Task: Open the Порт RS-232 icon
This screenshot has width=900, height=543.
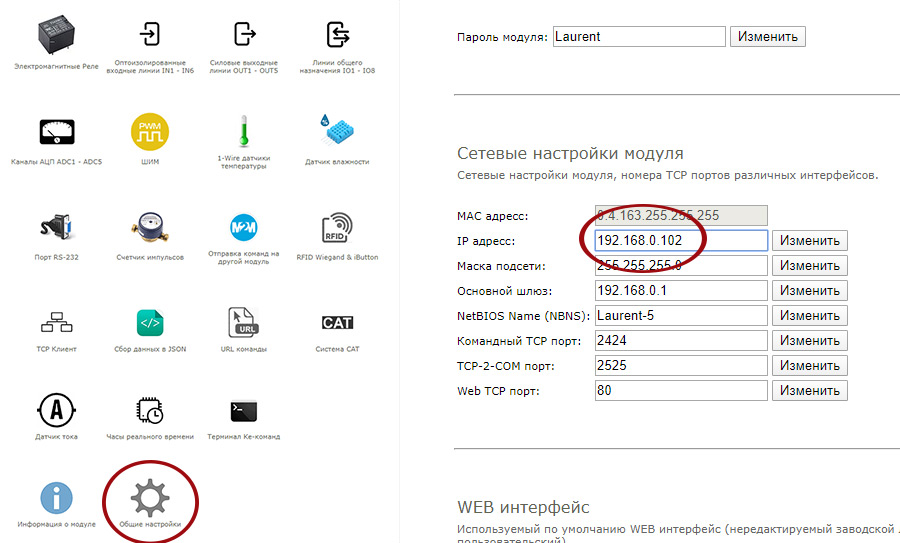Action: (57, 226)
